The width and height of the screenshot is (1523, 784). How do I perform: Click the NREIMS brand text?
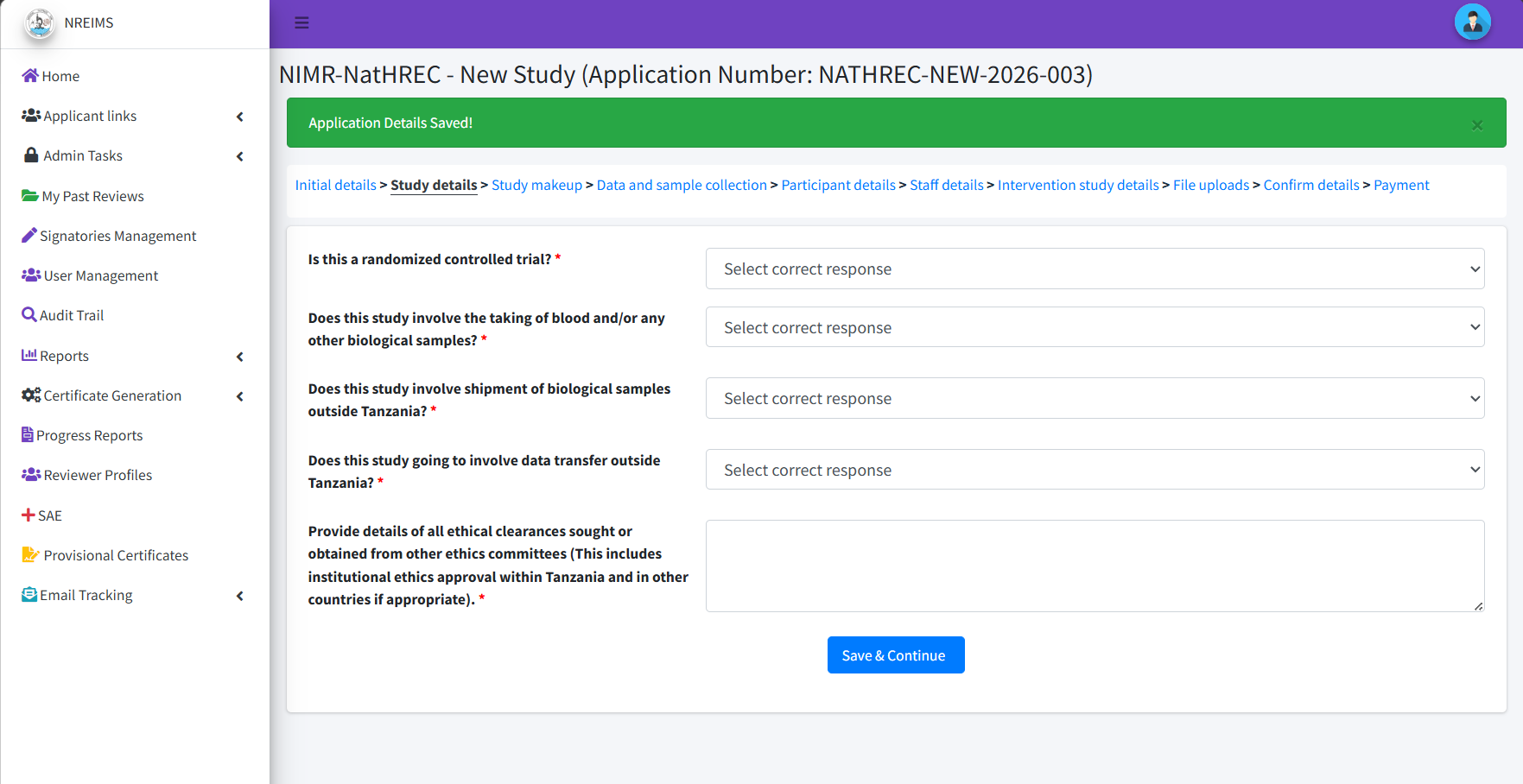89,22
